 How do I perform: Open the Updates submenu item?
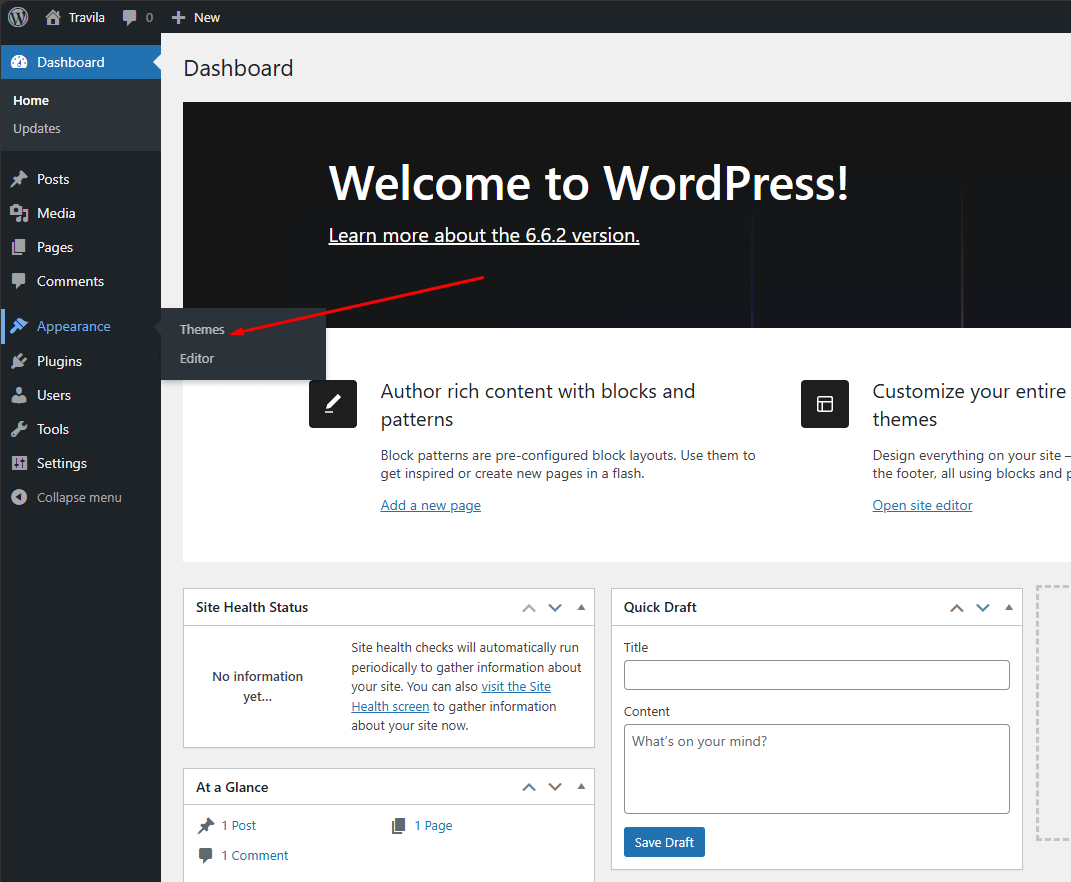(x=37, y=129)
